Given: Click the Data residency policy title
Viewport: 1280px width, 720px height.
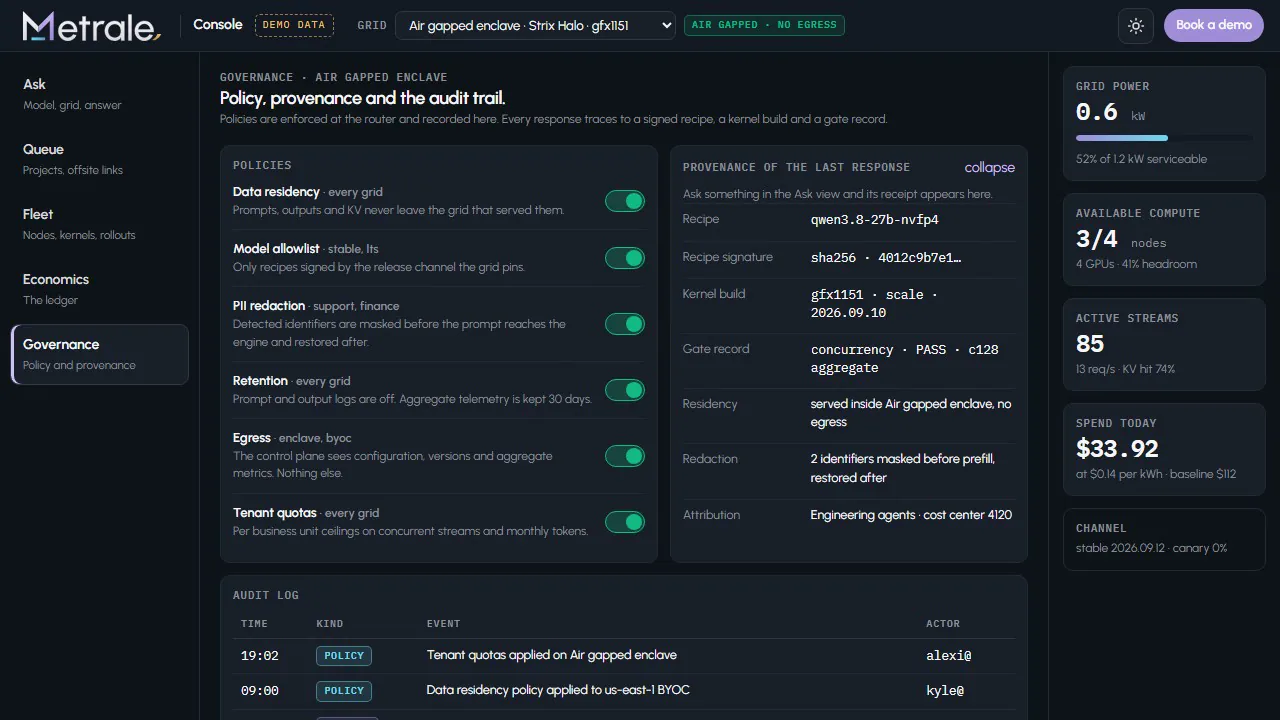Looking at the screenshot, I should coord(276,192).
